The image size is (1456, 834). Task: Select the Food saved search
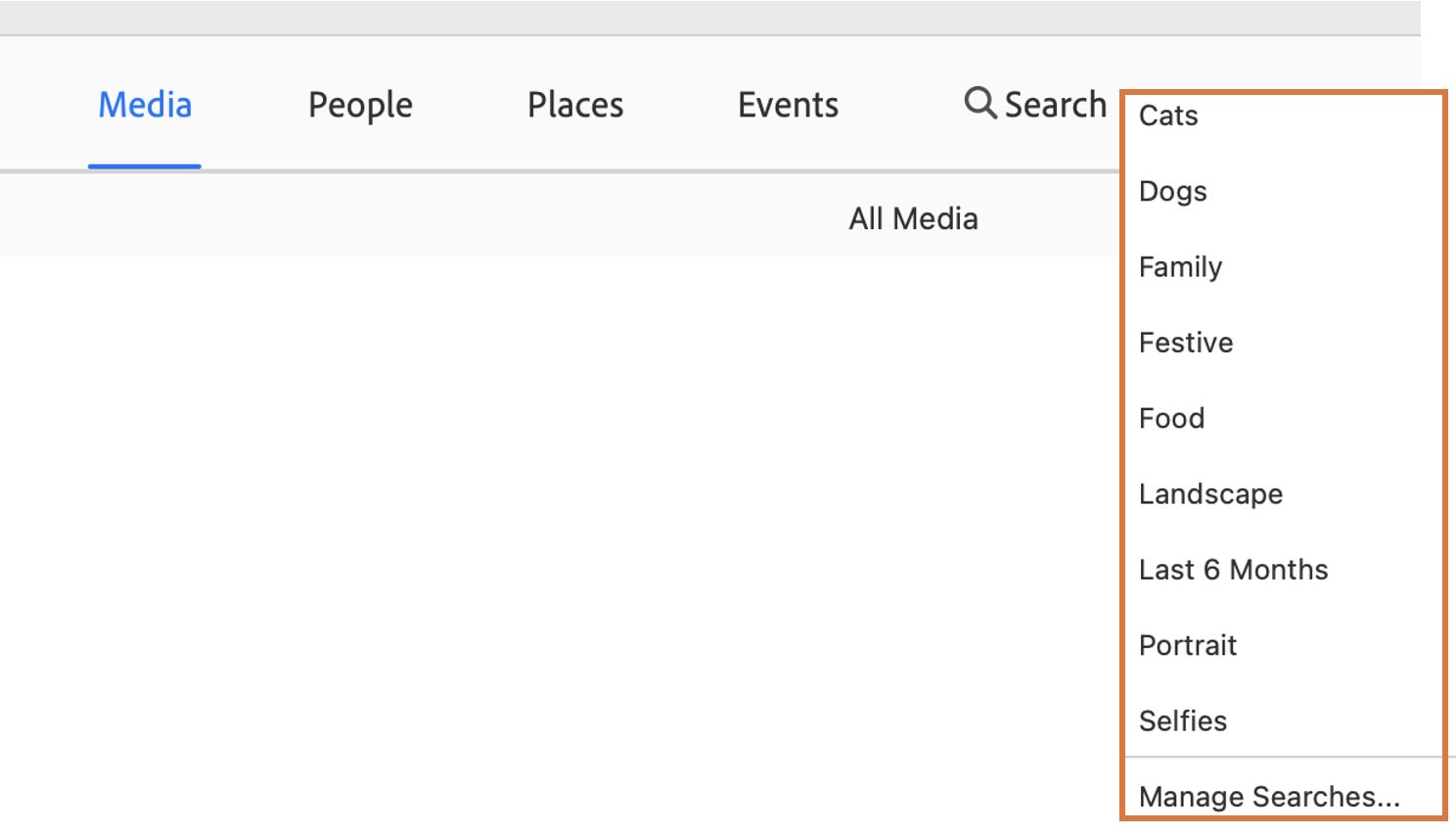tap(1171, 418)
